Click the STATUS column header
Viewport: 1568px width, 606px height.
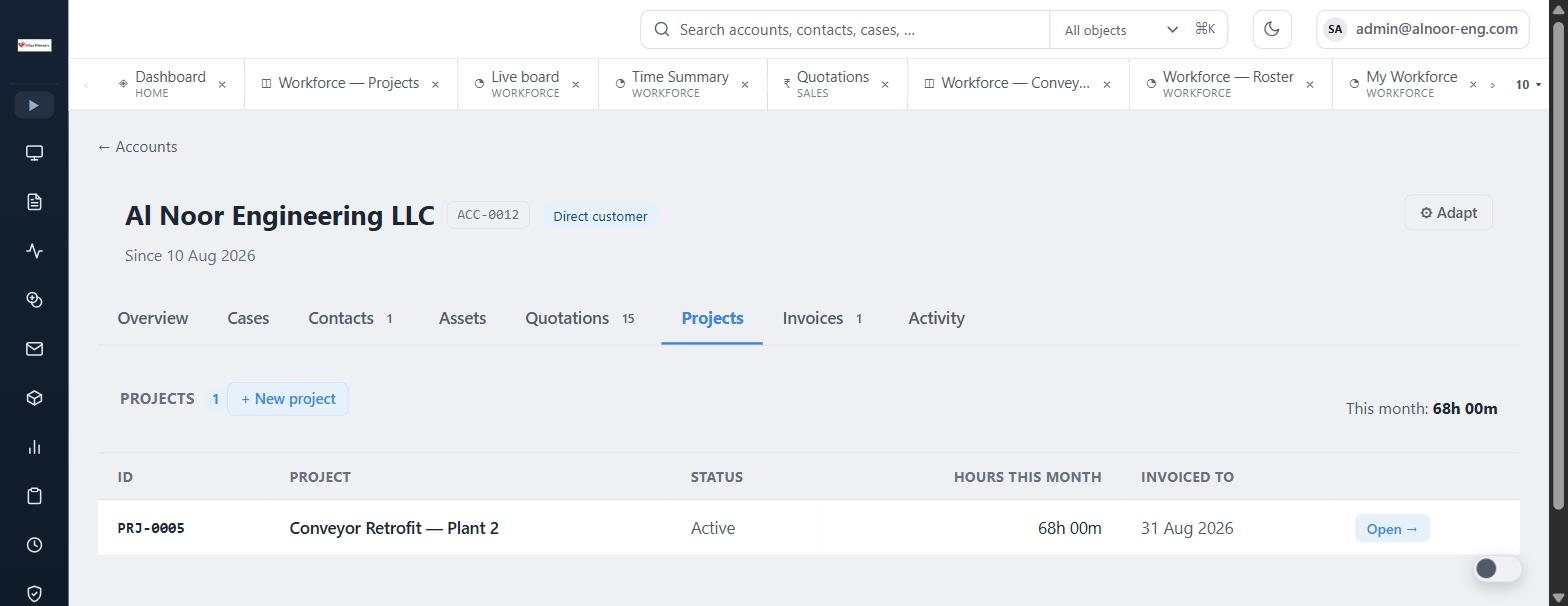(717, 477)
